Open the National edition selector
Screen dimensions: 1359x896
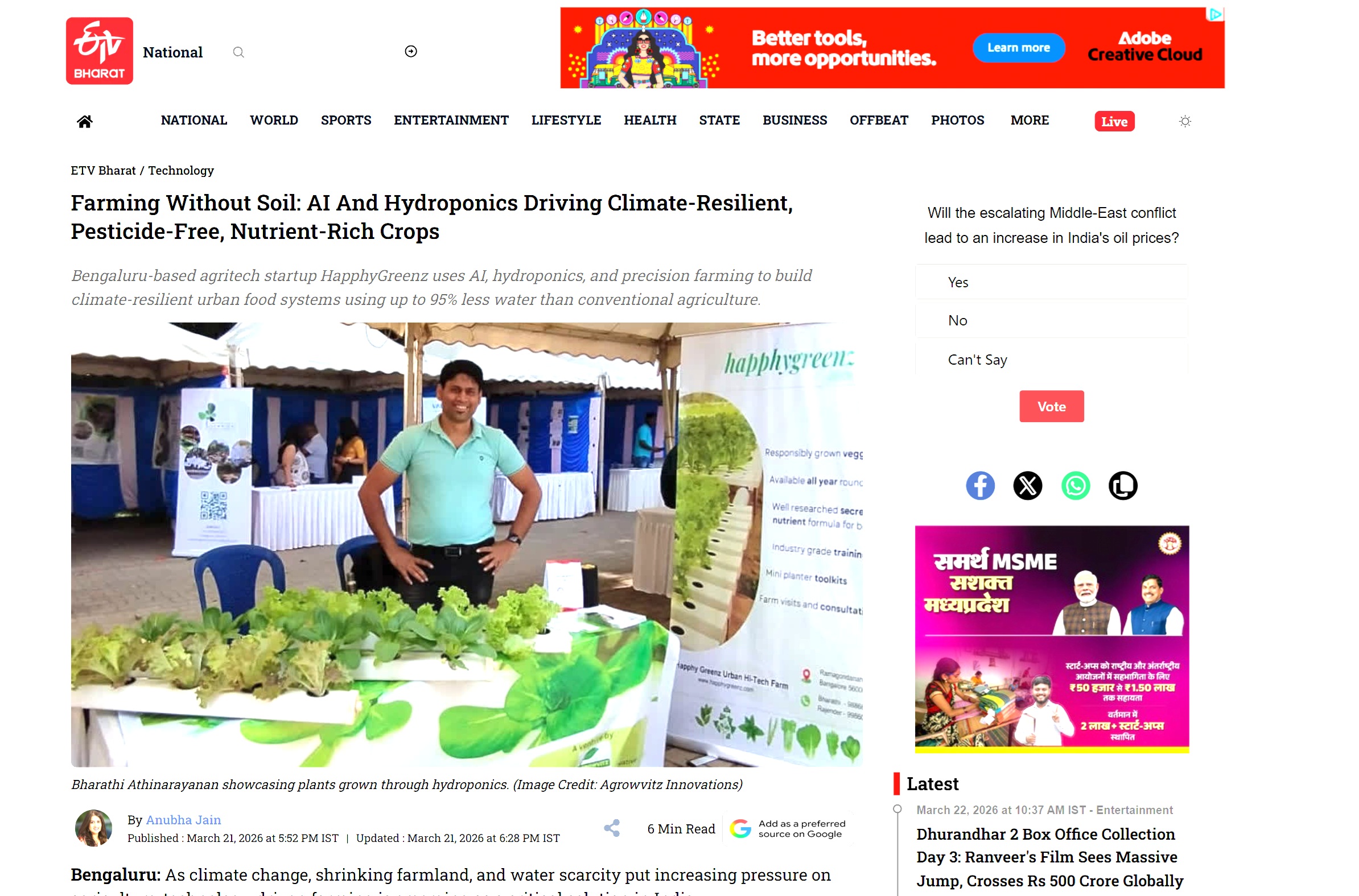click(172, 52)
